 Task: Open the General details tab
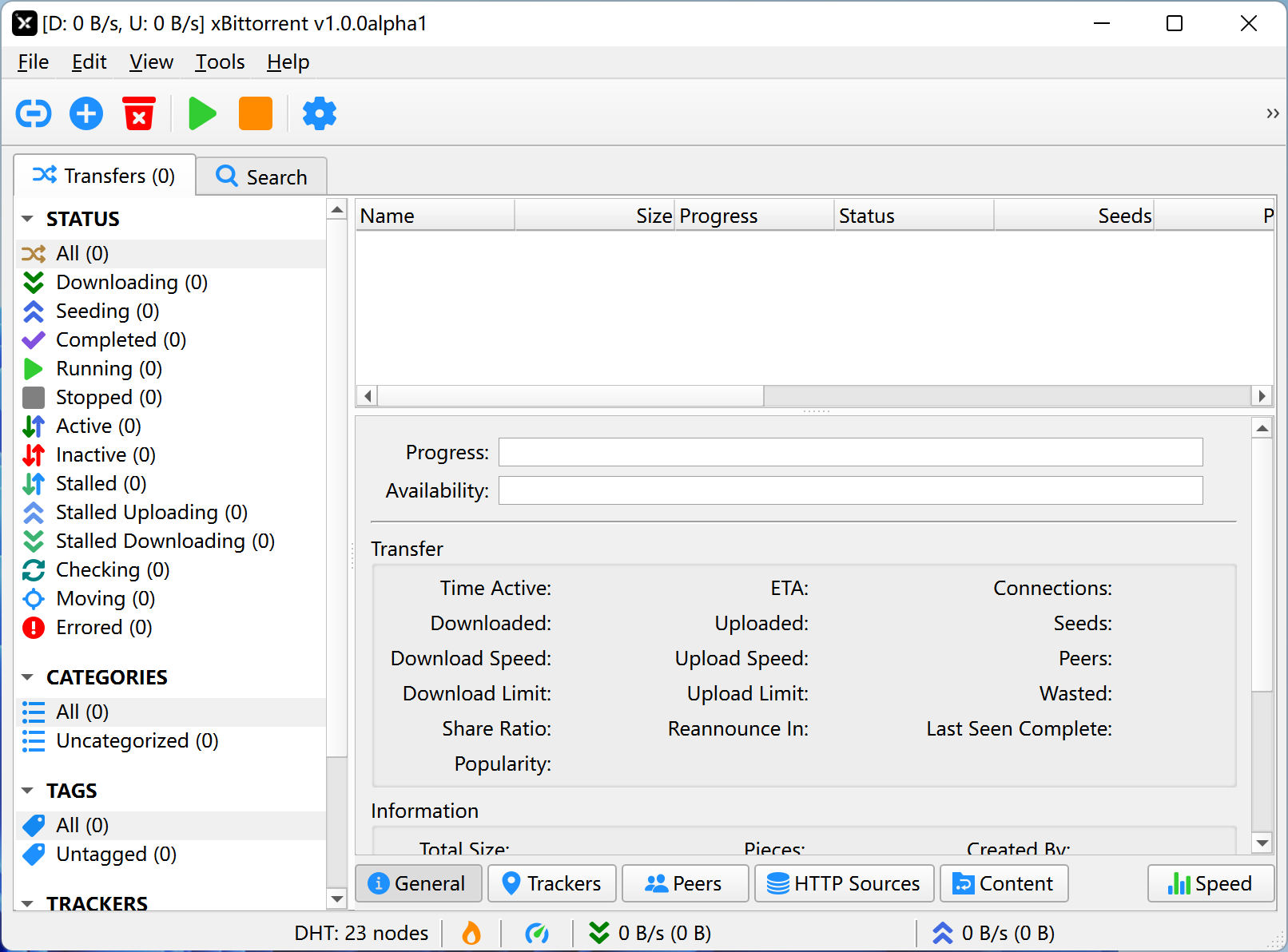(x=419, y=883)
